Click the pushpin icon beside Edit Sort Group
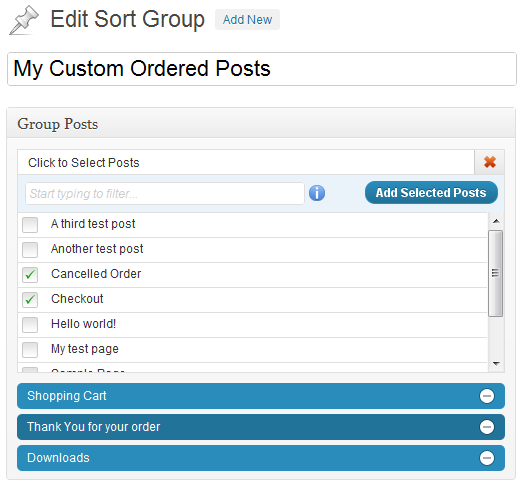Image resolution: width=523 pixels, height=486 pixels. 24,20
